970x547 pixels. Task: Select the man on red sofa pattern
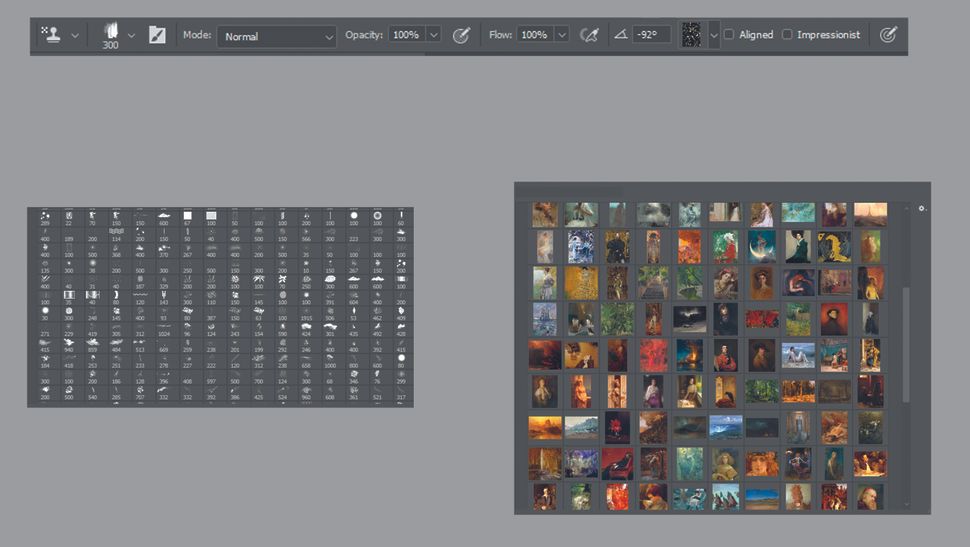617,464
